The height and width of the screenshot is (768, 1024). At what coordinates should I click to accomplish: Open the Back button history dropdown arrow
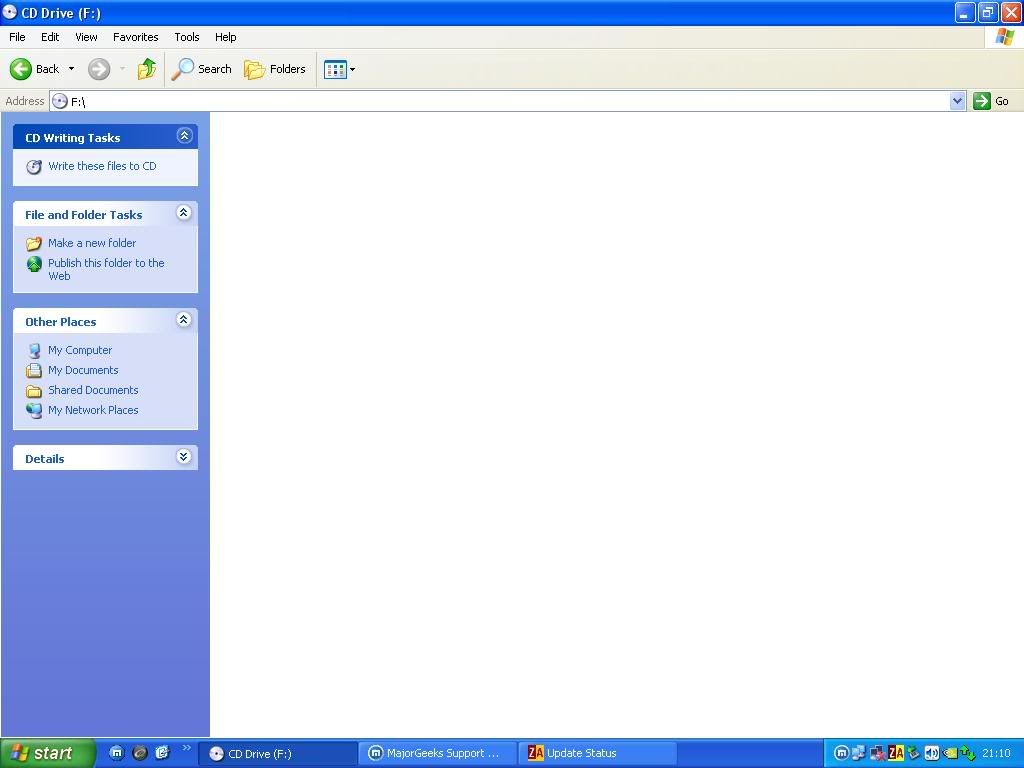coord(71,69)
